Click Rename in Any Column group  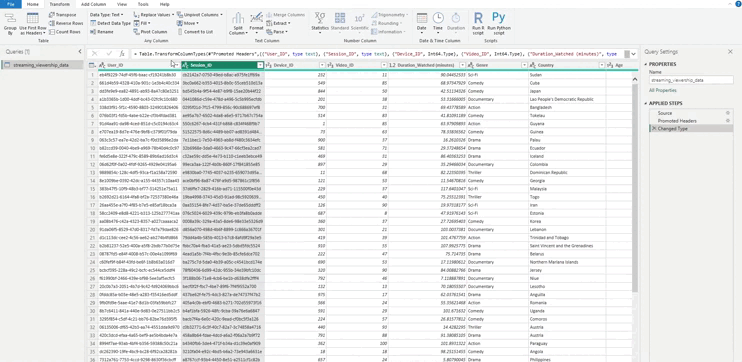click(102, 32)
